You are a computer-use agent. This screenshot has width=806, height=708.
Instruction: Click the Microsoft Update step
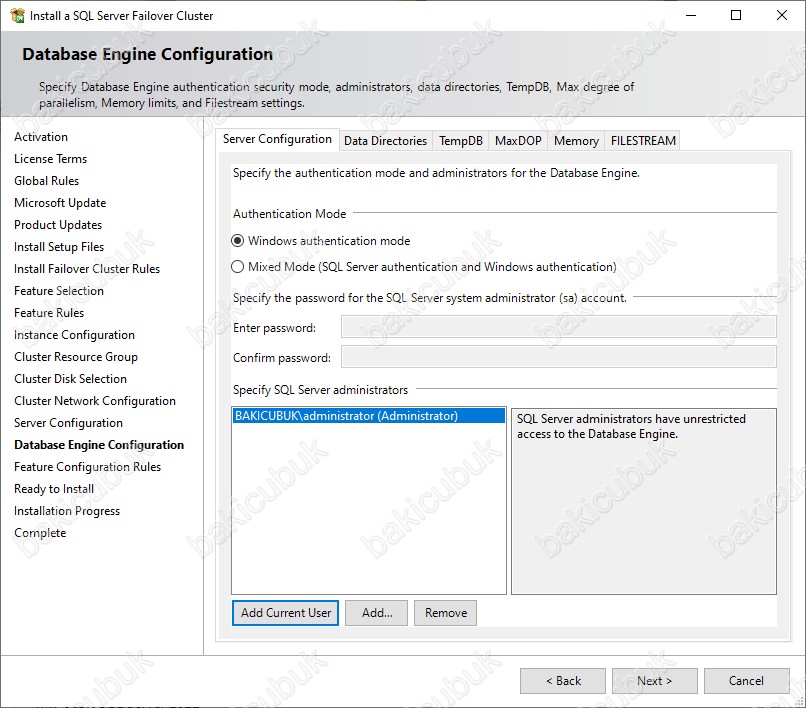[60, 203]
